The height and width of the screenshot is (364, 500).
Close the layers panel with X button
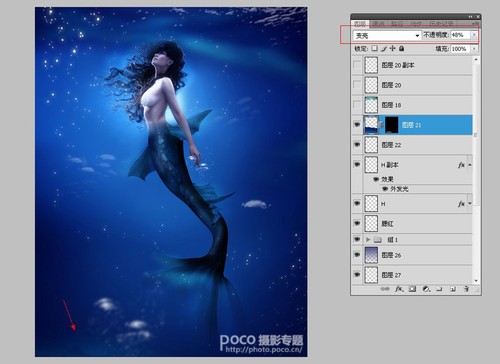click(x=478, y=16)
